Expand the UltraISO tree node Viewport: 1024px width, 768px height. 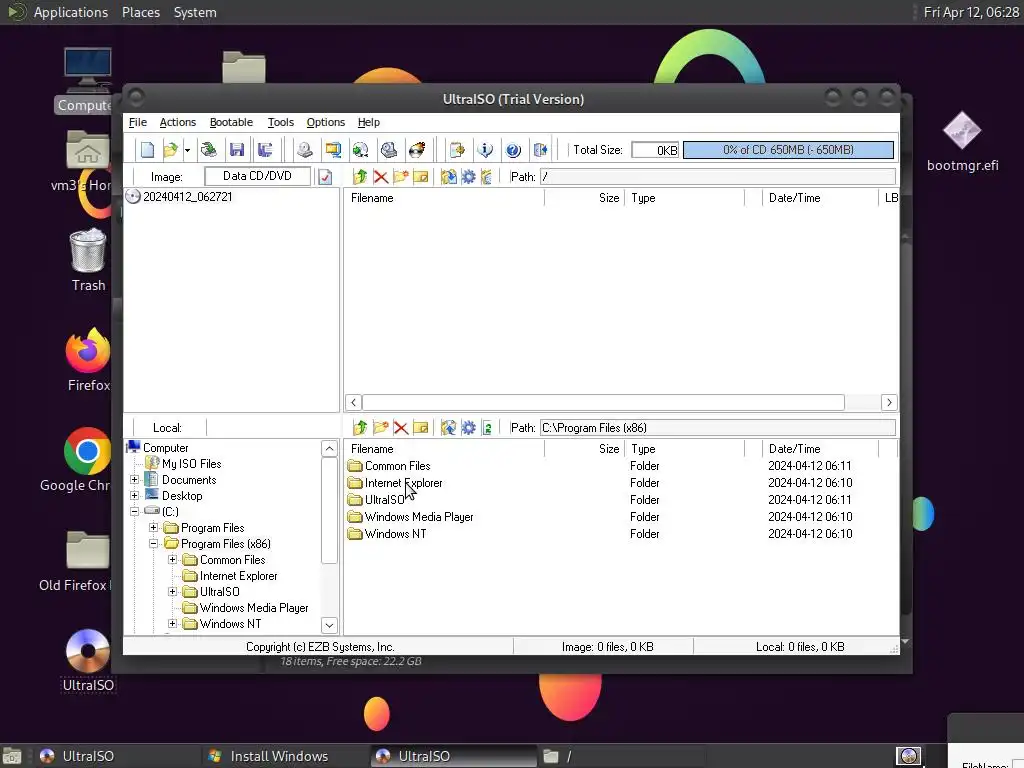(172, 592)
